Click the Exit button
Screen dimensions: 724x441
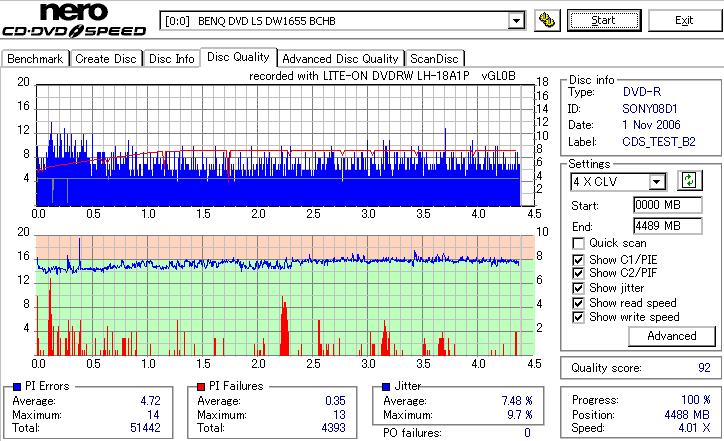coord(684,21)
